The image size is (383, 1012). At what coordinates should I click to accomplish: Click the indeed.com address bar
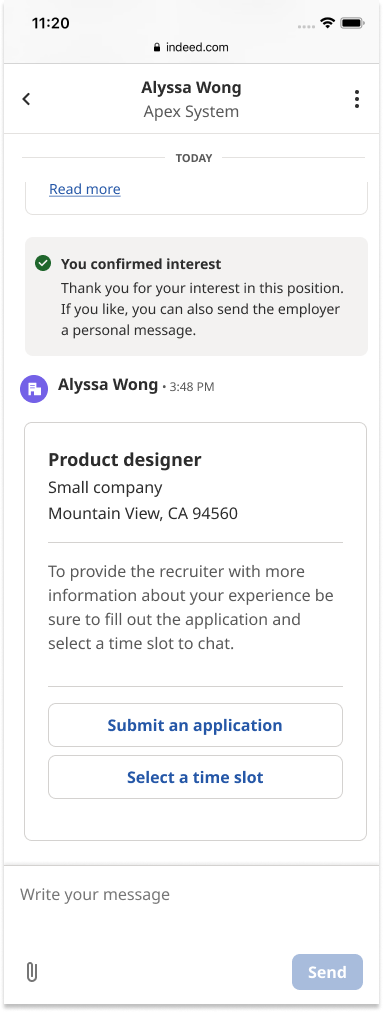click(191, 47)
